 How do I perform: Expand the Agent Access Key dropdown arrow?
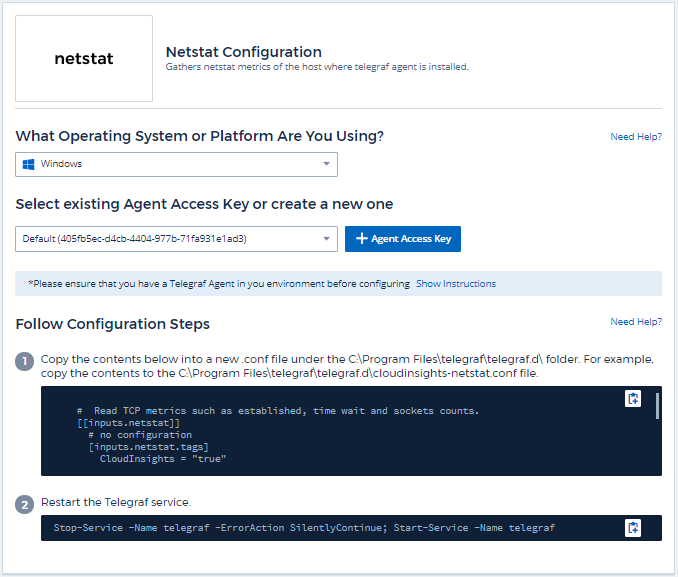326,239
